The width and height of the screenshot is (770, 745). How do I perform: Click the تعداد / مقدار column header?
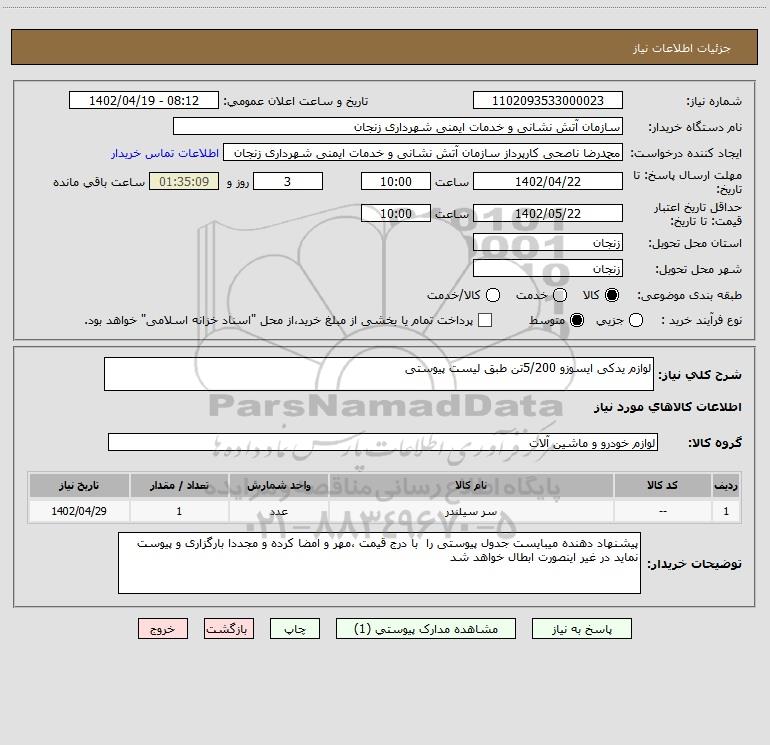tap(179, 485)
